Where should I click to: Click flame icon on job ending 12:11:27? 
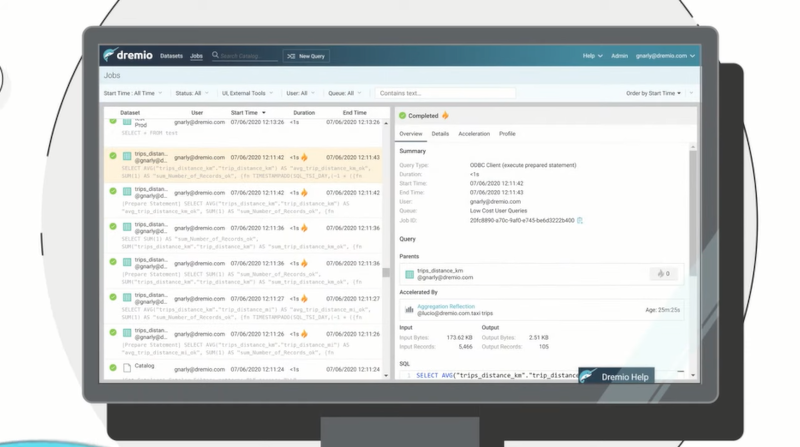pos(305,299)
